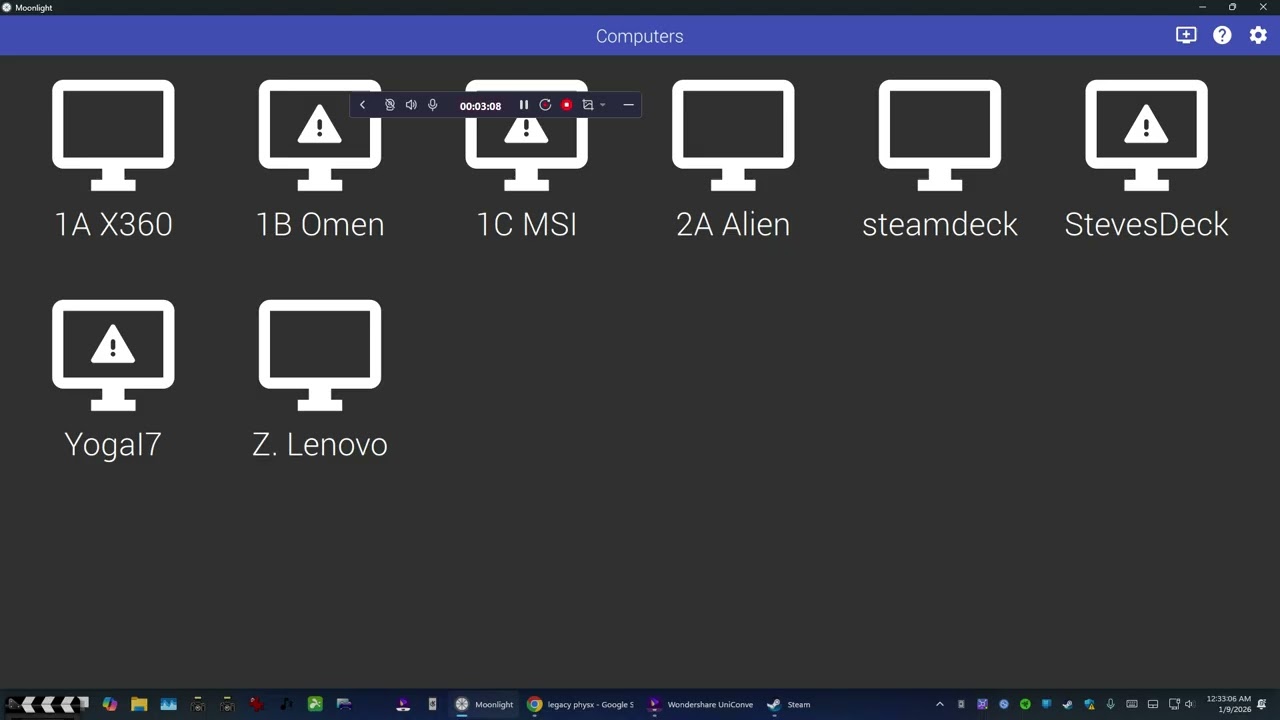Click the recording timer 00:03:08

click(x=480, y=106)
